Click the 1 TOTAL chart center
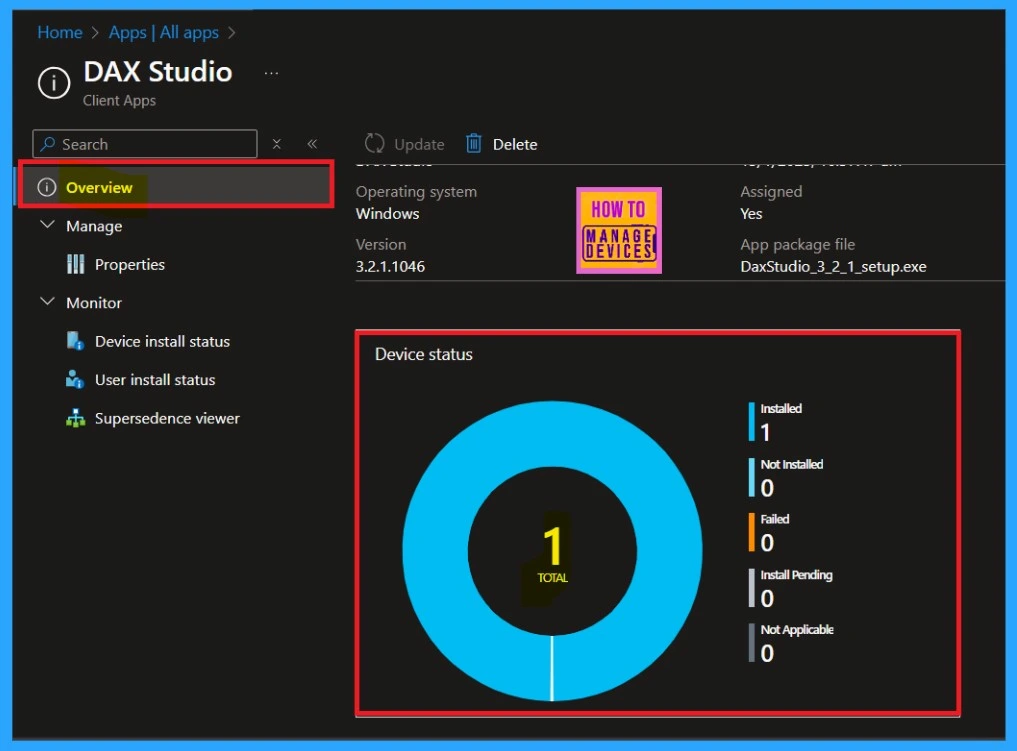Viewport: 1017px width, 751px height. (x=552, y=554)
